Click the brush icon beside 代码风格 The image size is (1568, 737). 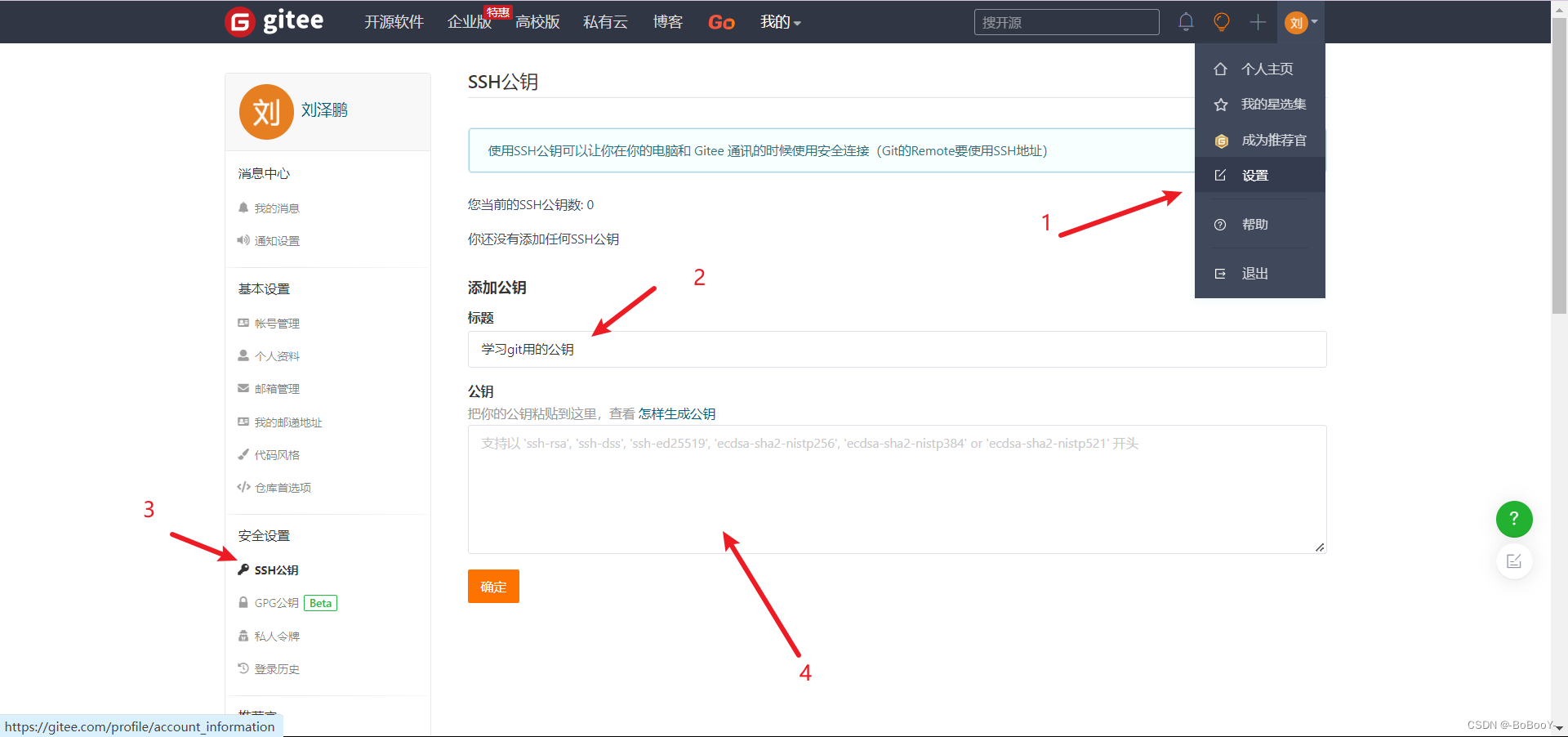point(243,454)
